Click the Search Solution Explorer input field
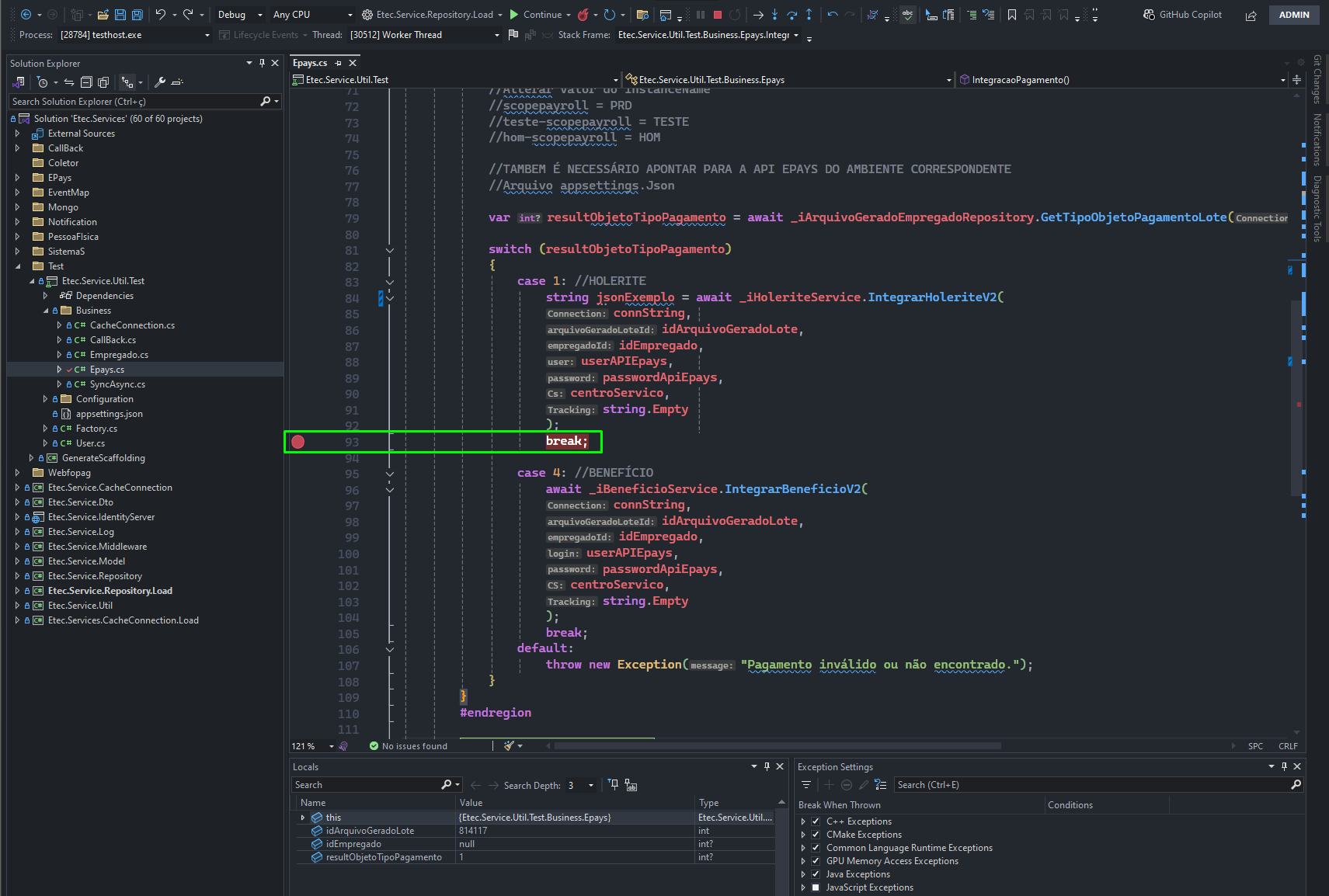1329x896 pixels. click(144, 102)
